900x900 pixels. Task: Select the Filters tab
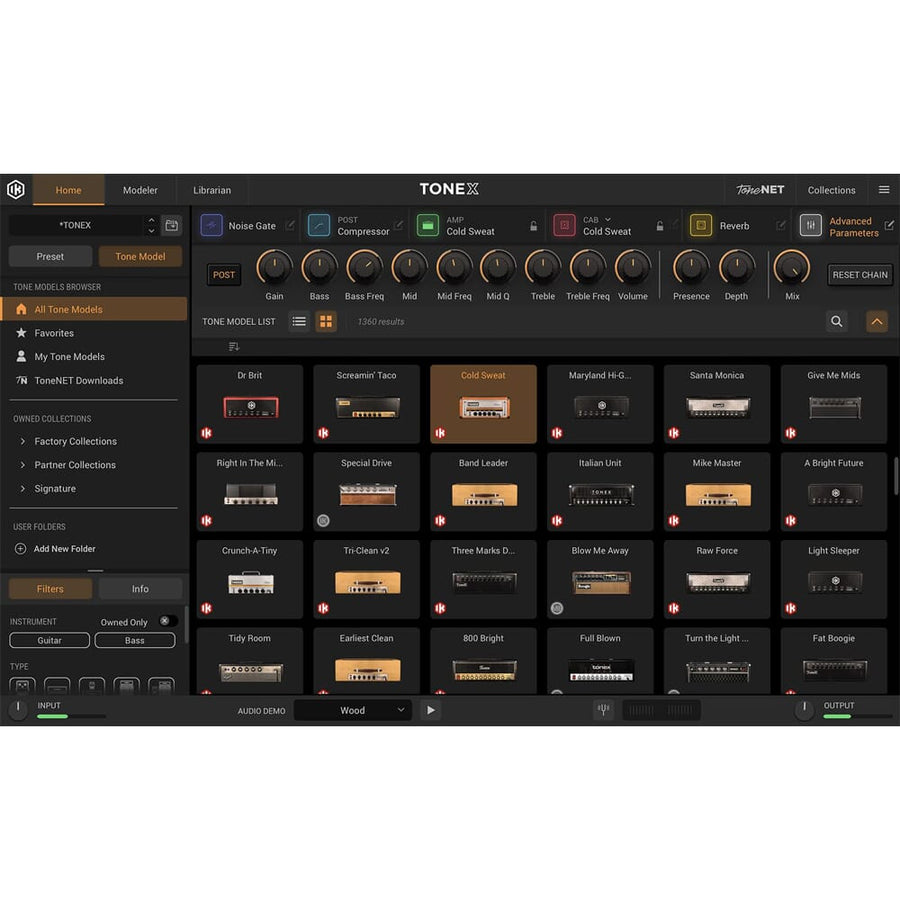point(50,589)
